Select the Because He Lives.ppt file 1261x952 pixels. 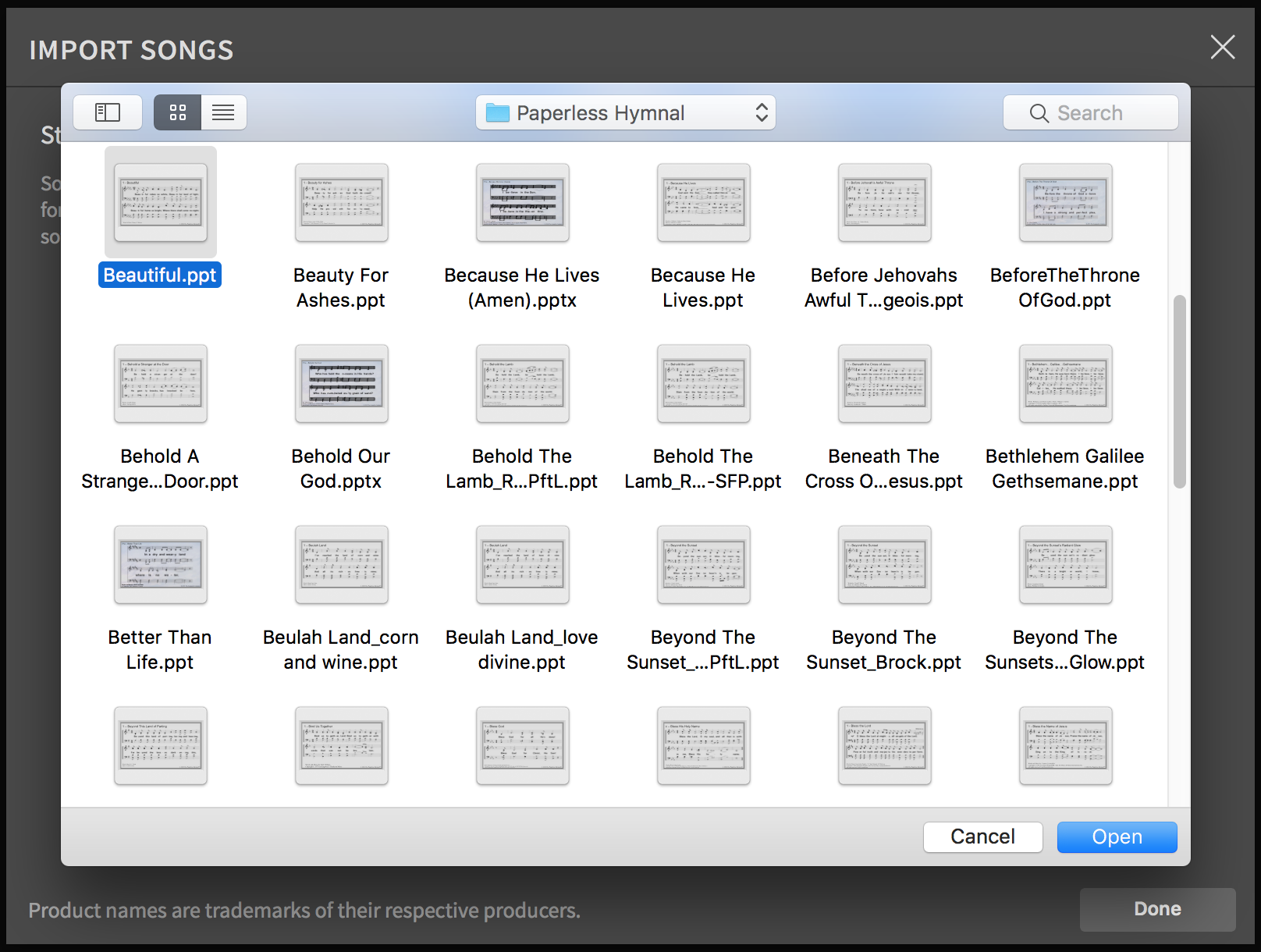[703, 203]
